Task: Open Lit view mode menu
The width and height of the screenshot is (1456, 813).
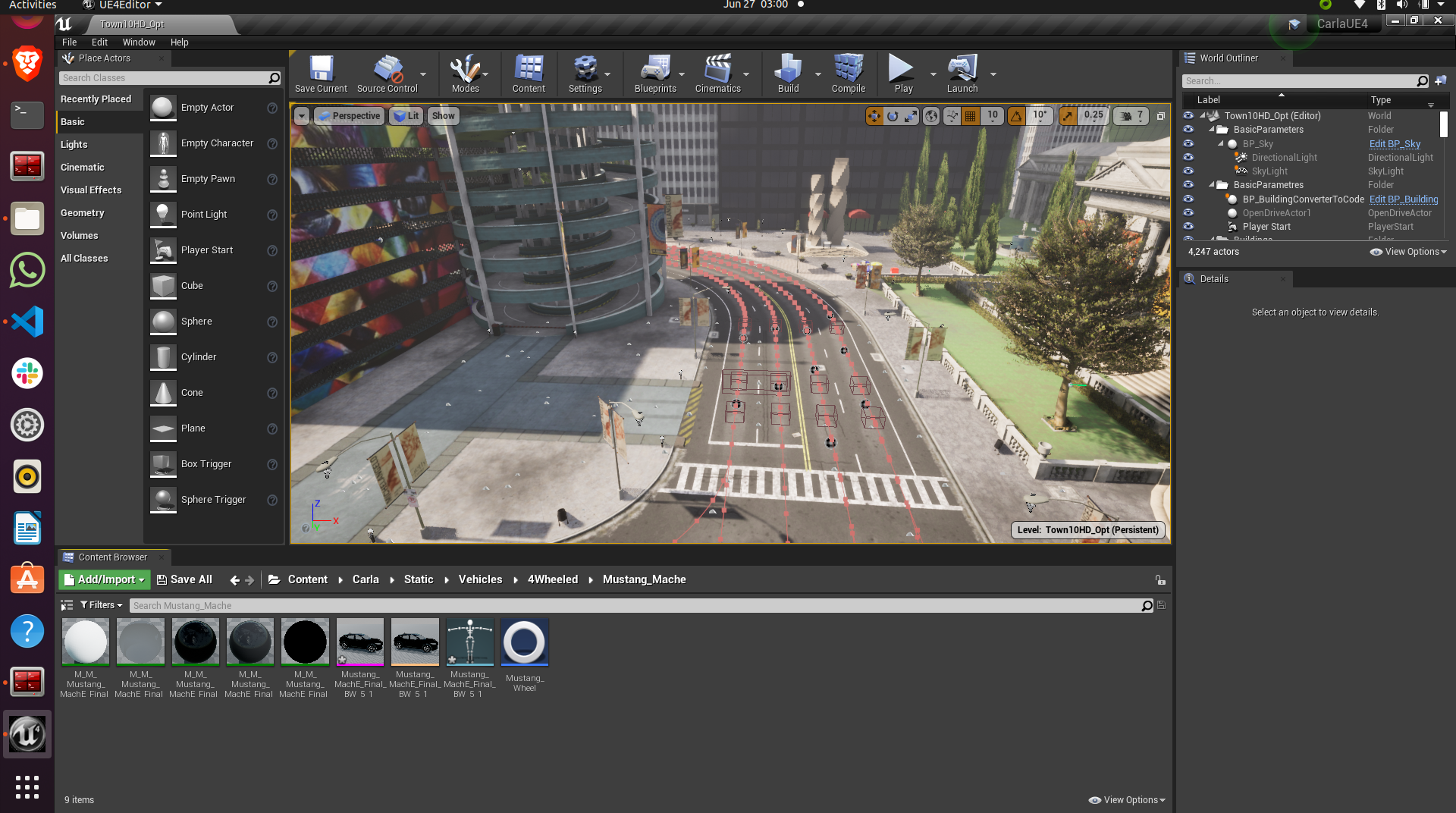Action: click(406, 116)
